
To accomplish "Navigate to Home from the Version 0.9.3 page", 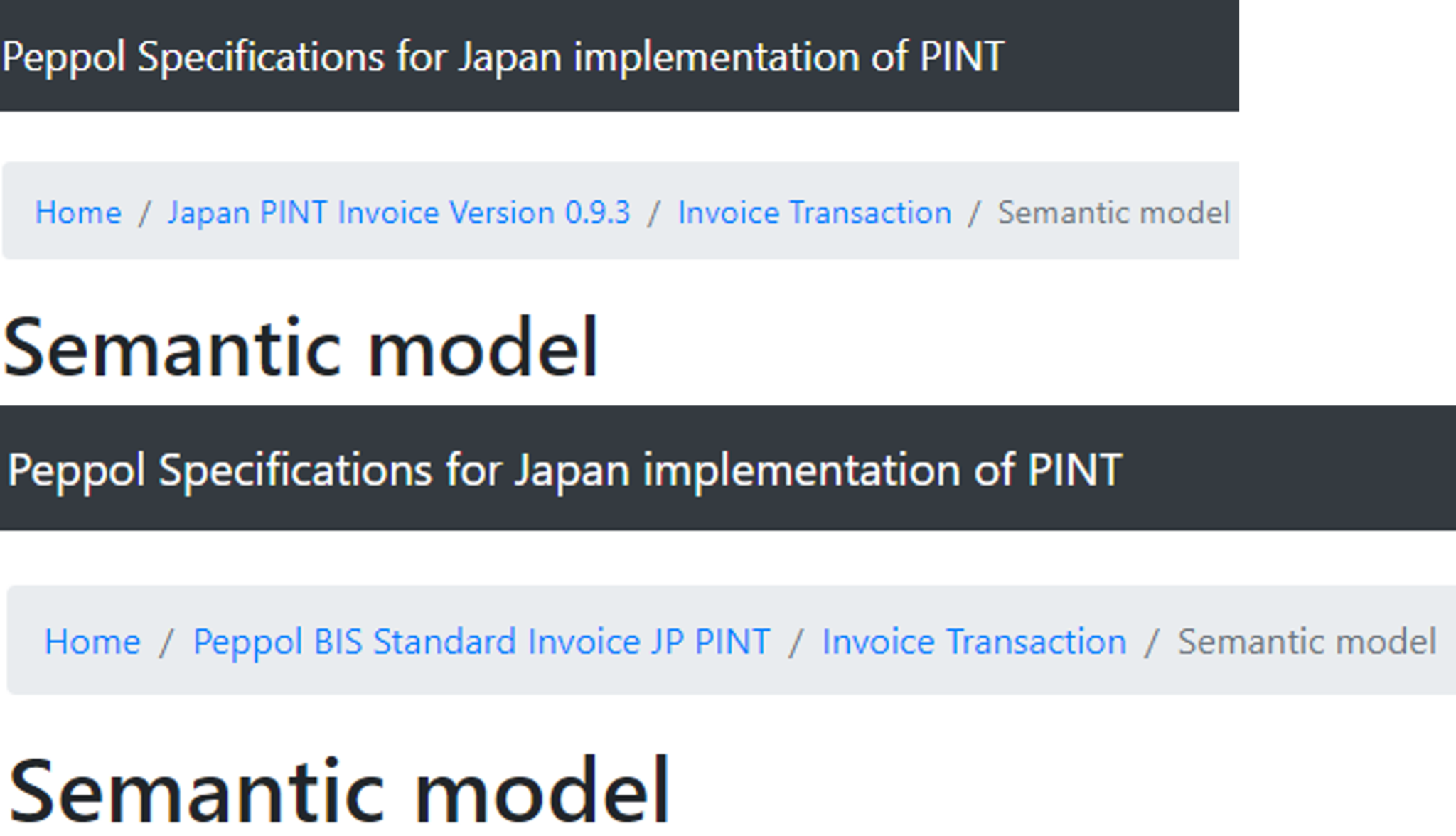I will point(78,212).
